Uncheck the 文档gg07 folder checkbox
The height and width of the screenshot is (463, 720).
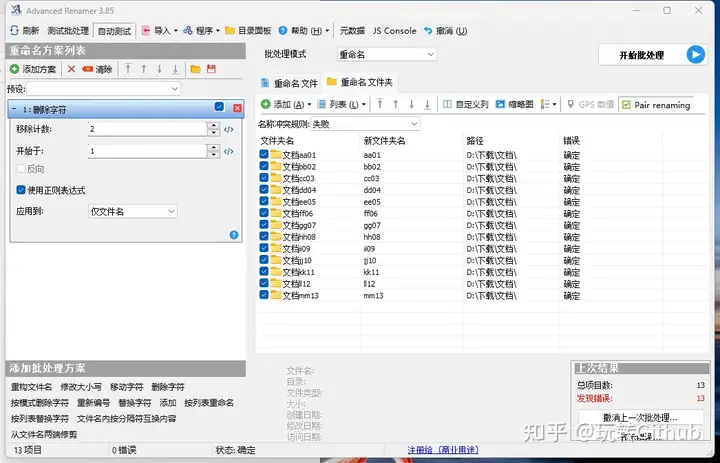click(264, 224)
